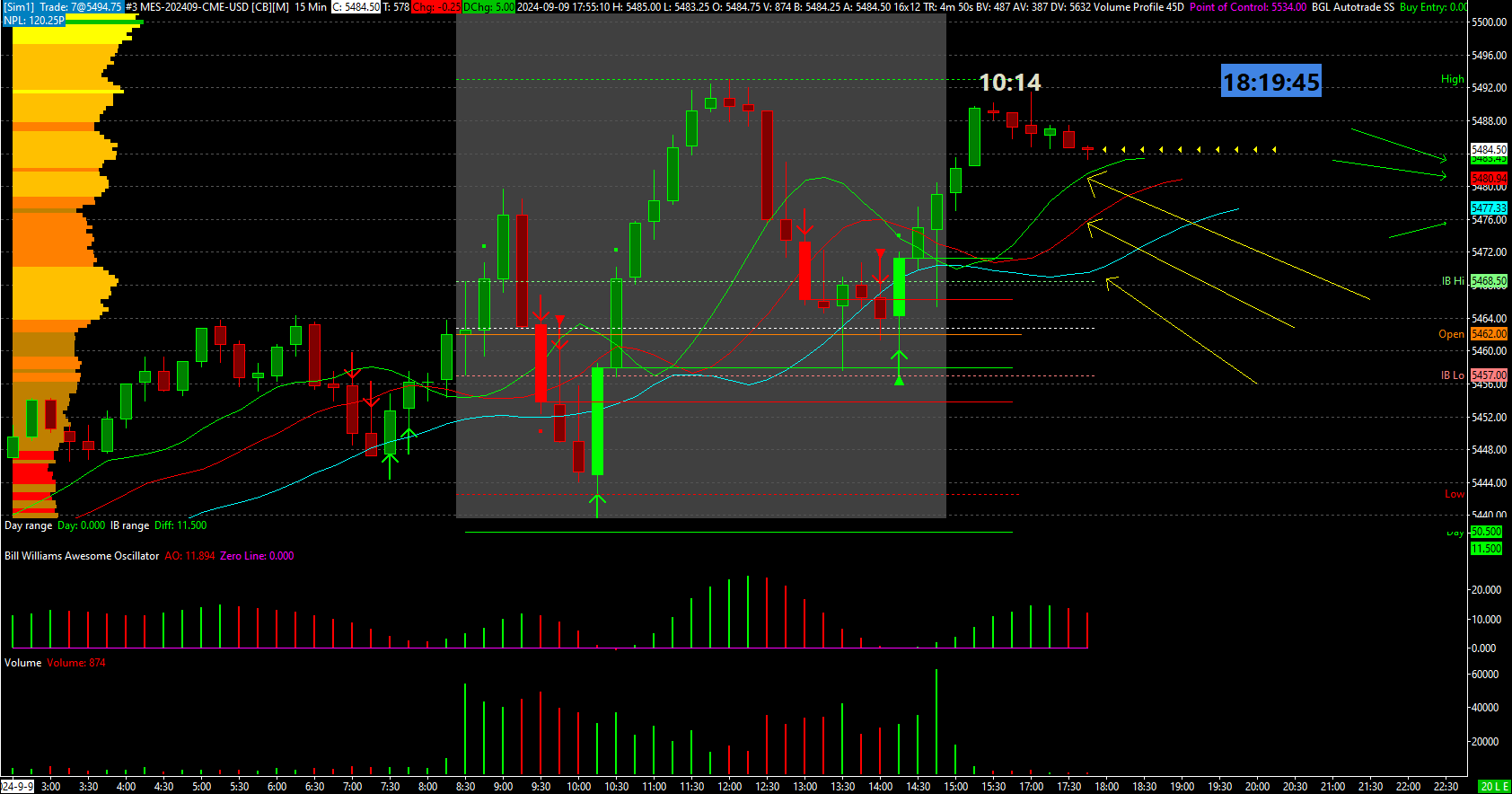Viewport: 1512px width, 794px height.
Task: Select the orange Open 5462.00 price tag
Action: (x=1489, y=334)
